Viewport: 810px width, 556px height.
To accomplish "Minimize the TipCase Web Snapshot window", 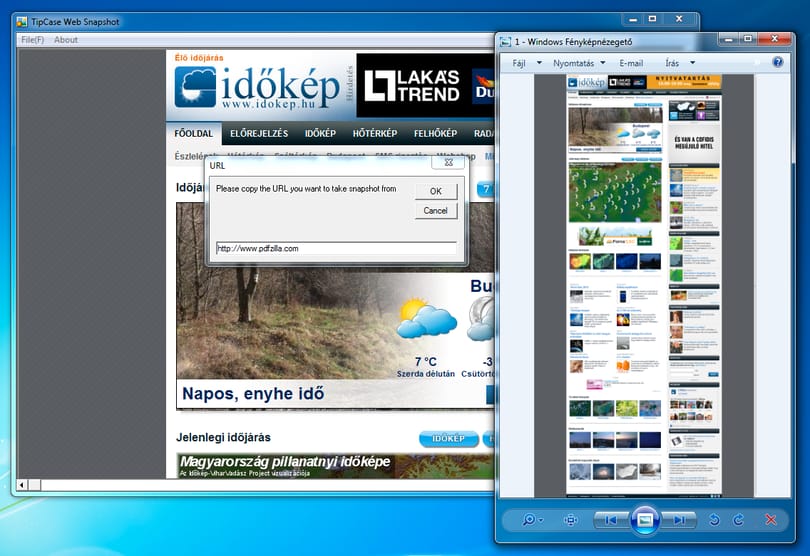I will (x=633, y=20).
